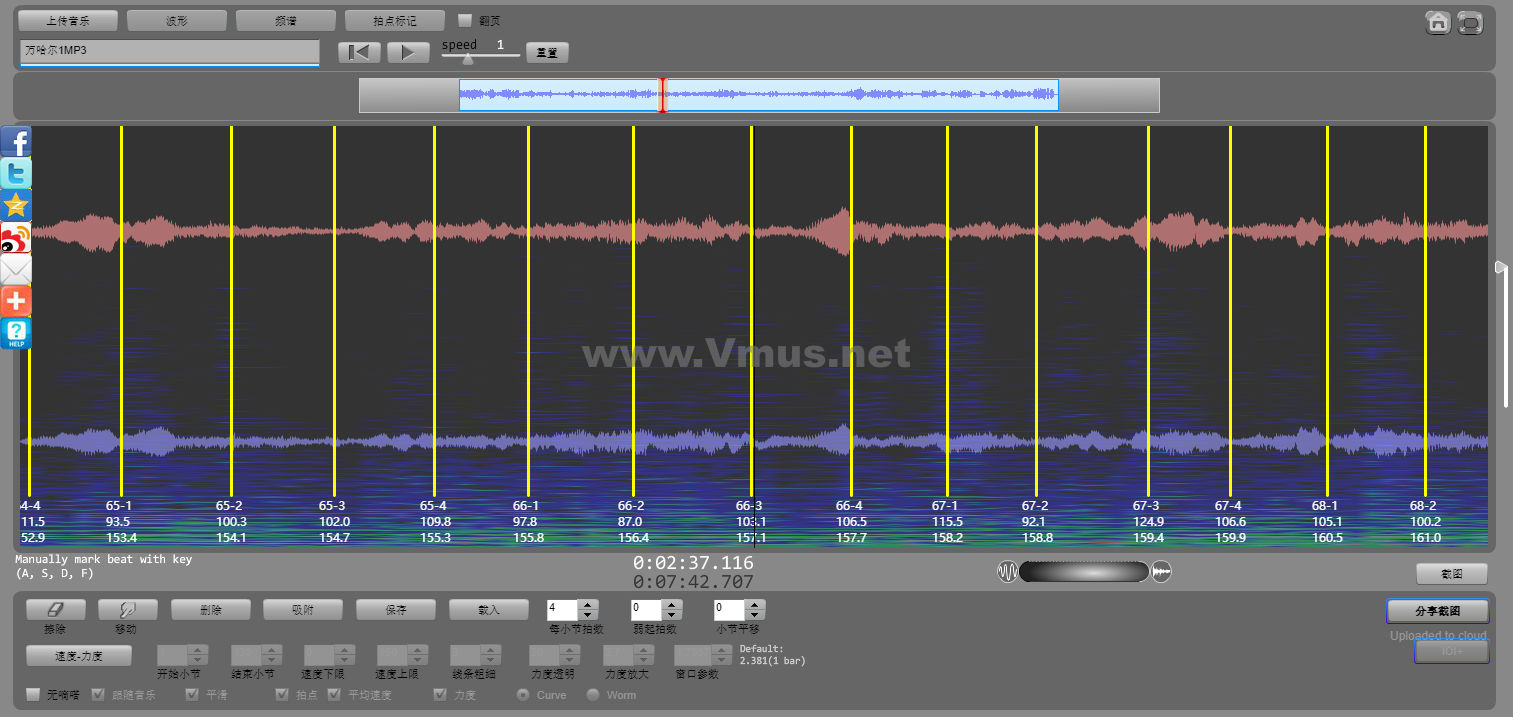Select the eraser tool (擦除) button
Image resolution: width=1513 pixels, height=717 pixels.
pos(55,609)
